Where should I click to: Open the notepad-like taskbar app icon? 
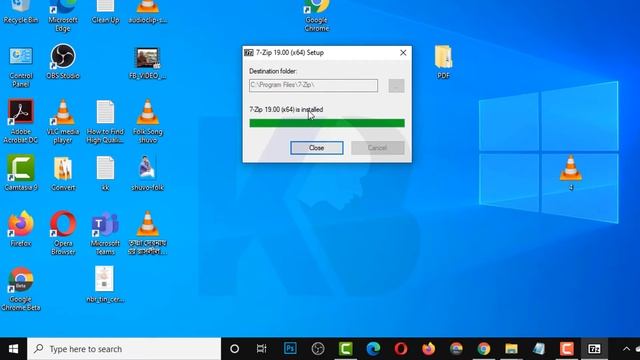[539, 349]
